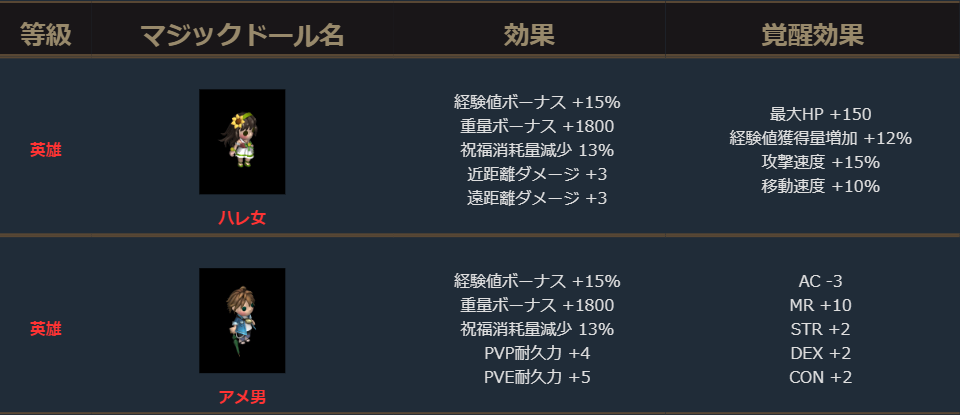960x415 pixels.
Task: Select the PVE耐久力 +5 effect line
Action: click(x=537, y=377)
